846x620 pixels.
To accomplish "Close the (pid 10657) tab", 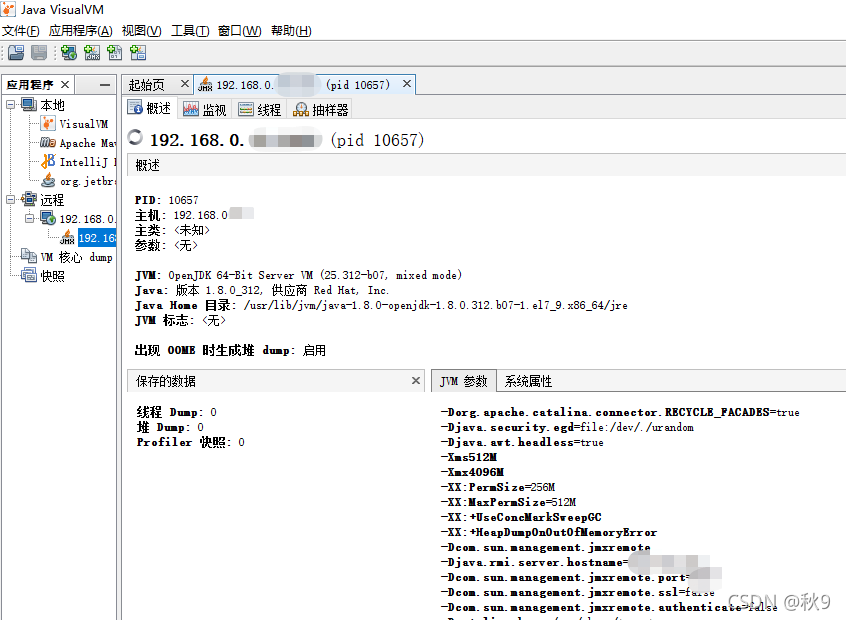I will (407, 84).
